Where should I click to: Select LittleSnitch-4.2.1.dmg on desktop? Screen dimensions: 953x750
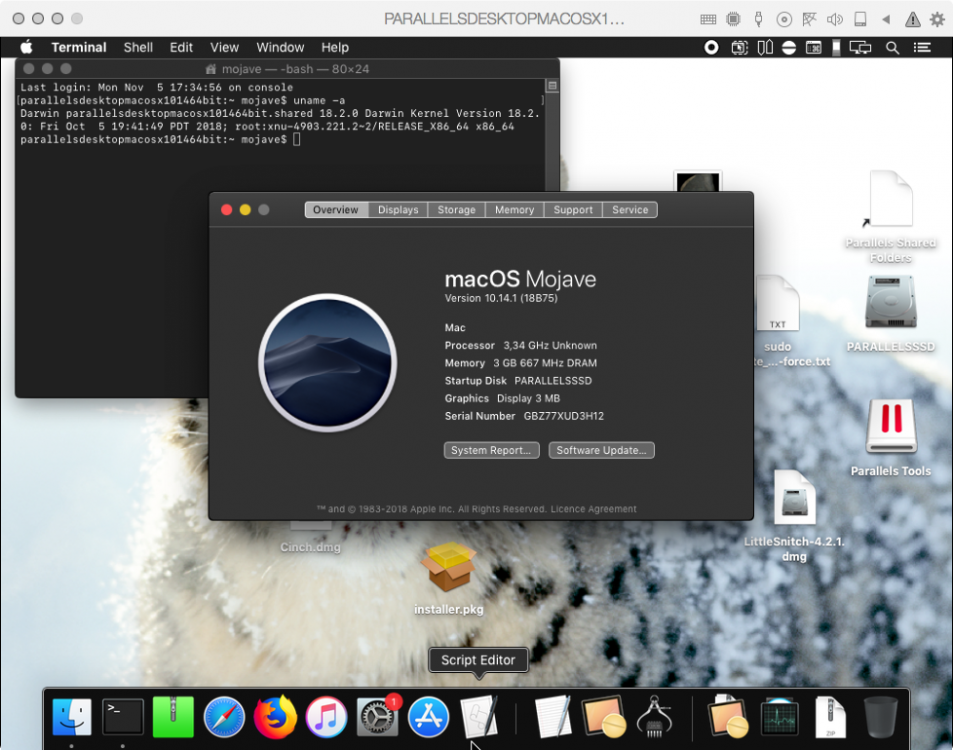(x=794, y=517)
